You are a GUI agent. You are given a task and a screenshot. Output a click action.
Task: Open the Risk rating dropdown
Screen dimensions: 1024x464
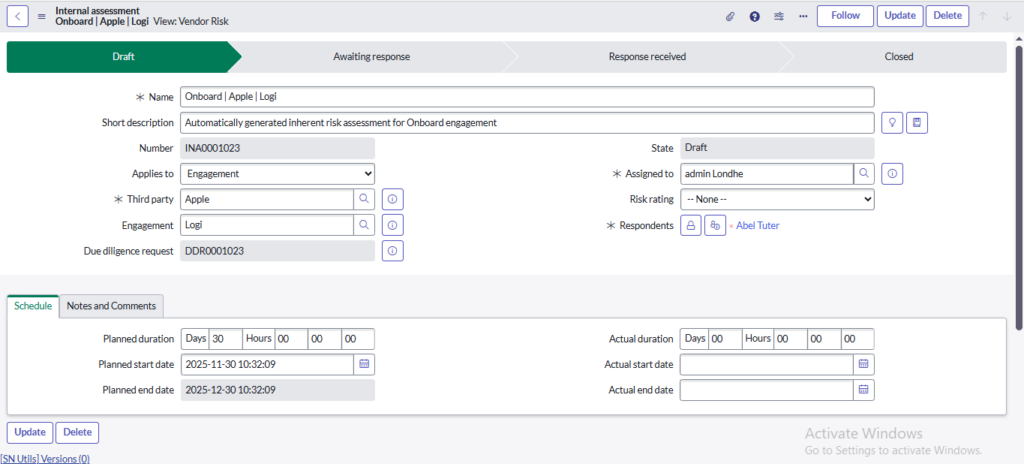777,199
